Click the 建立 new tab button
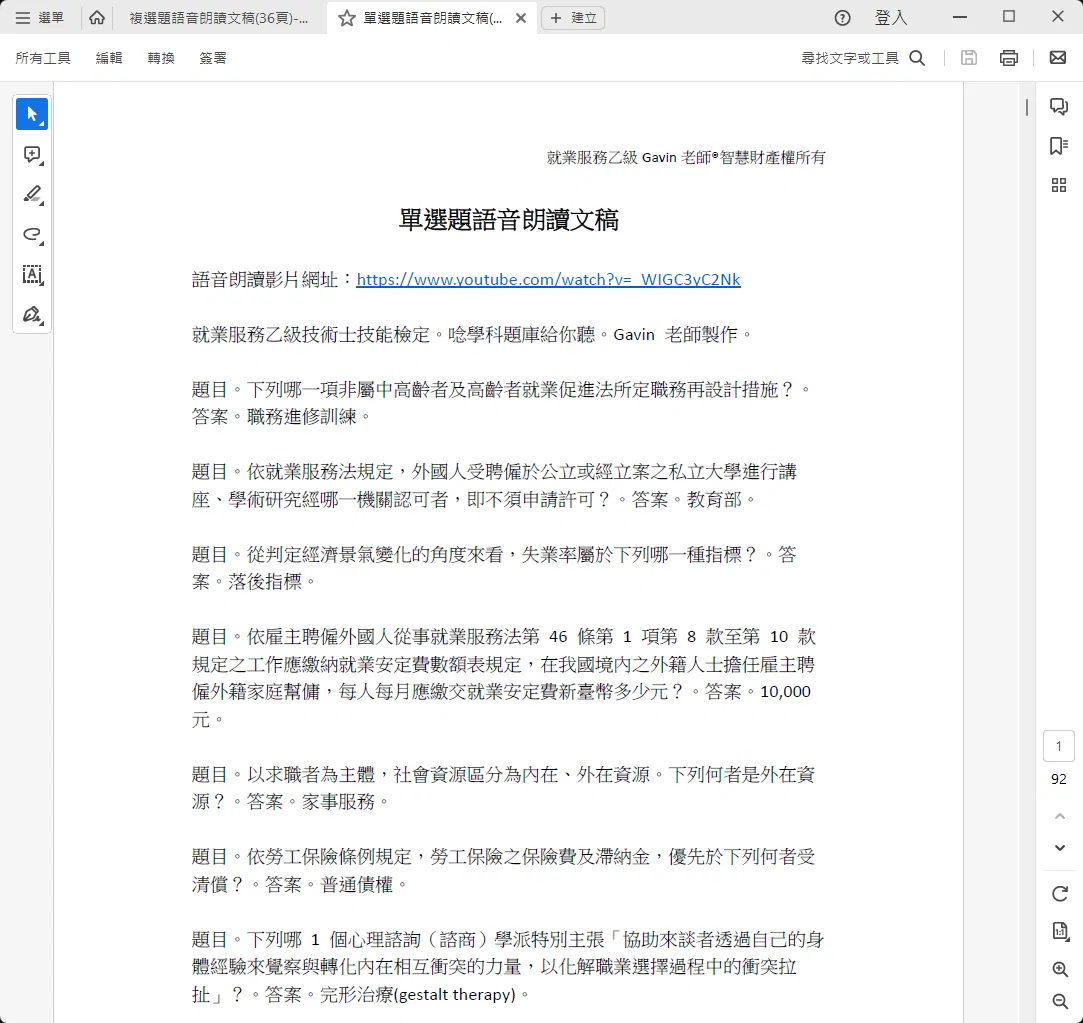The width and height of the screenshot is (1083, 1023). click(x=573, y=18)
